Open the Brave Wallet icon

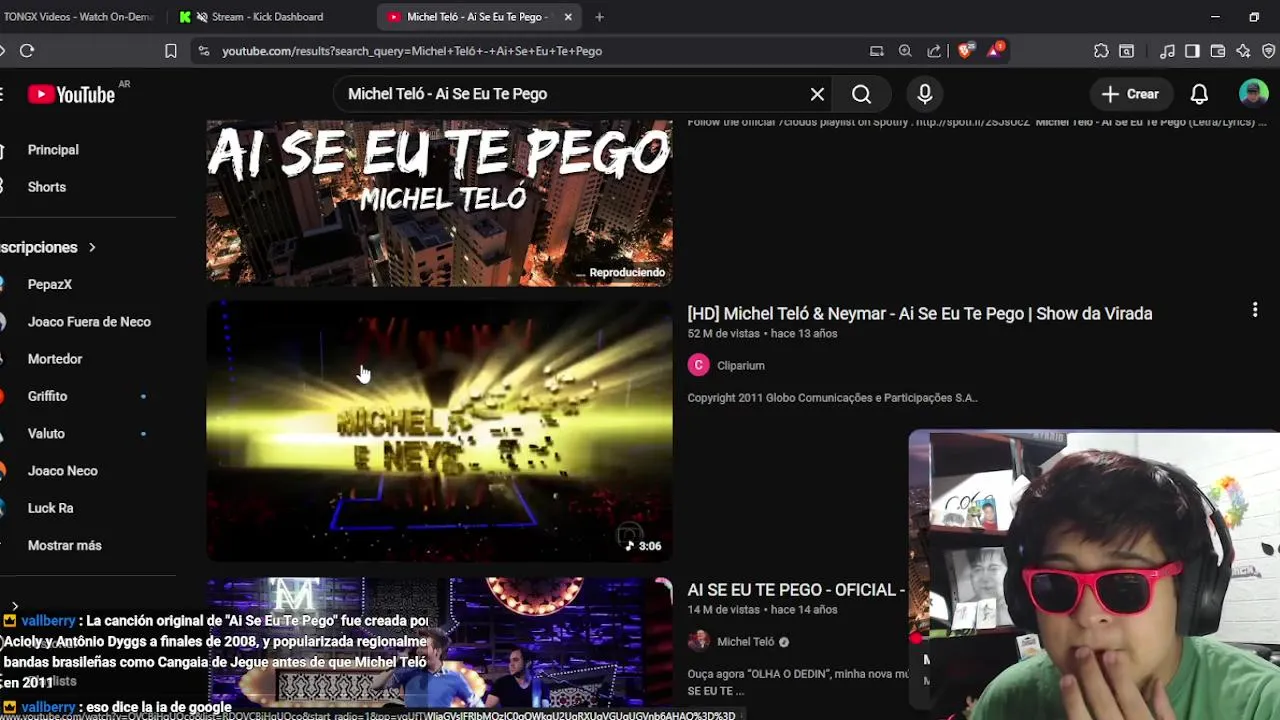[x=1218, y=51]
